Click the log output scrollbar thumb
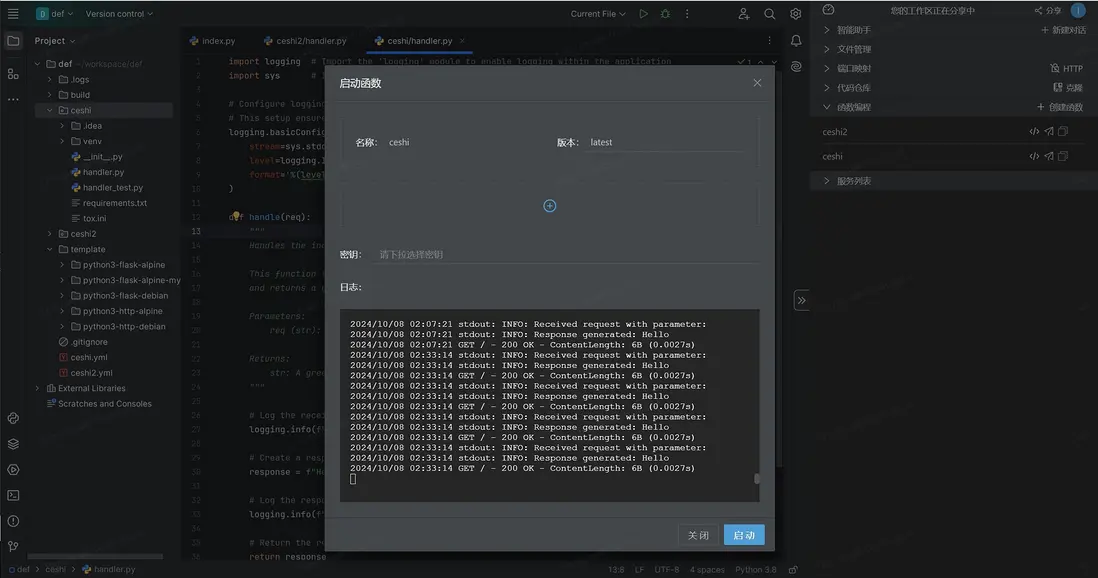 point(756,479)
